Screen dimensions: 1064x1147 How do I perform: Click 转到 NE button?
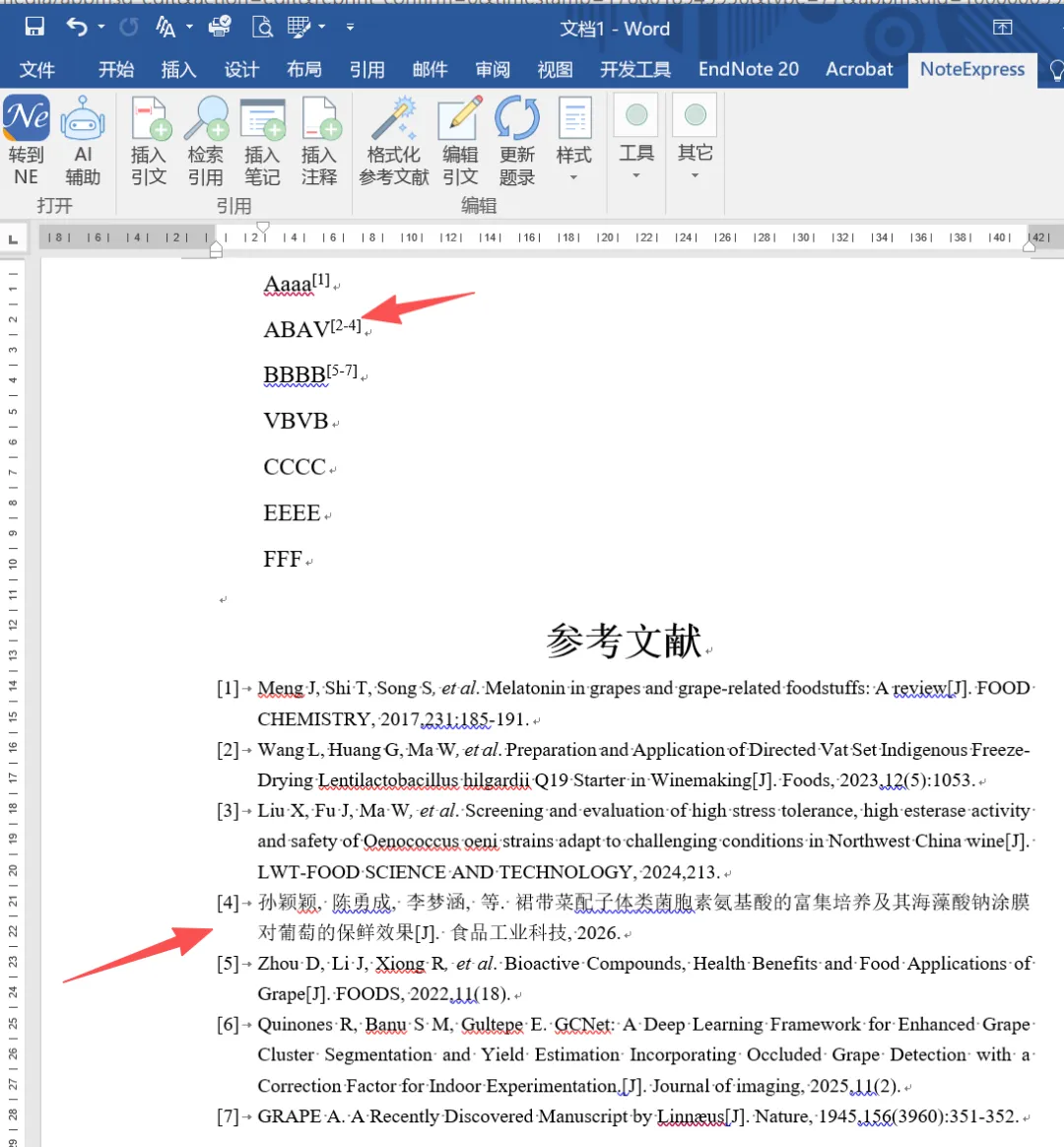[x=27, y=141]
